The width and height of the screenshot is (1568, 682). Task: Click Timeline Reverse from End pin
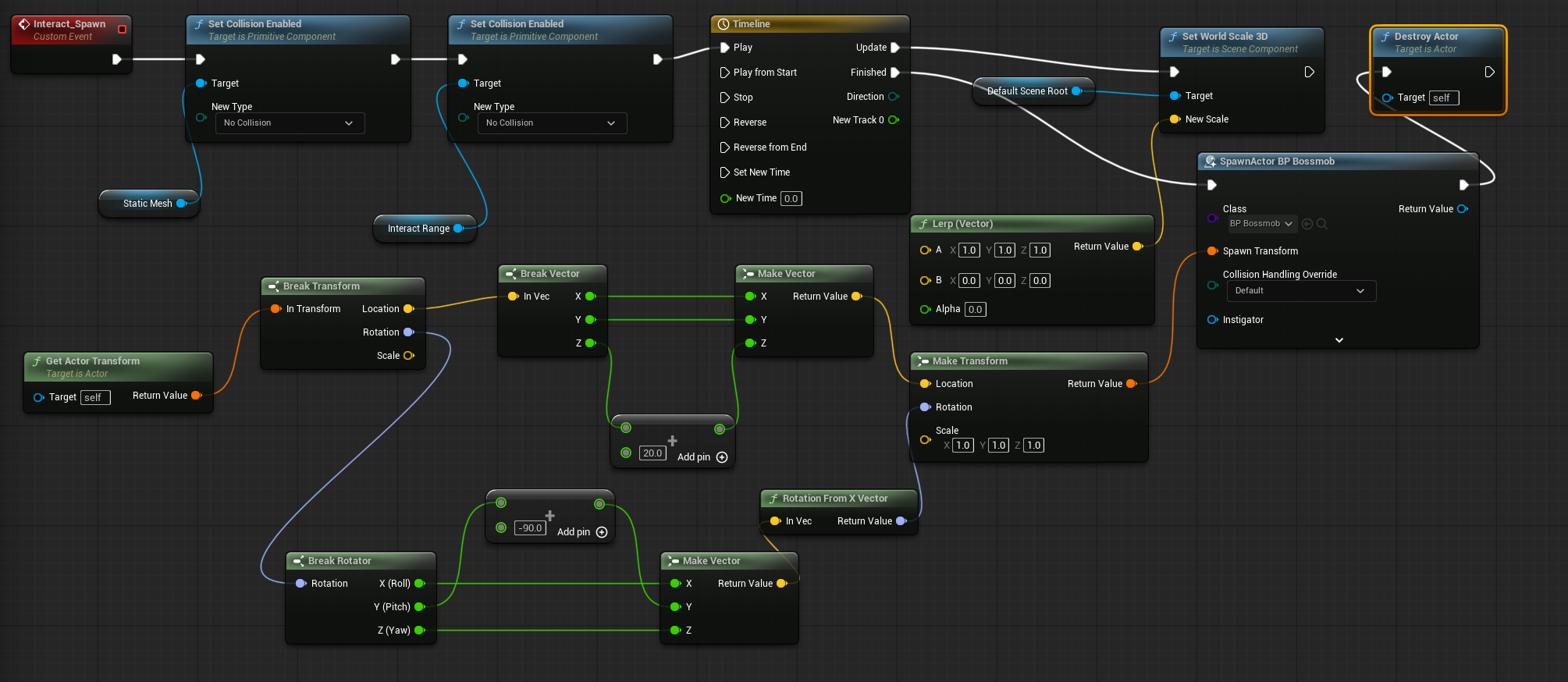[725, 147]
